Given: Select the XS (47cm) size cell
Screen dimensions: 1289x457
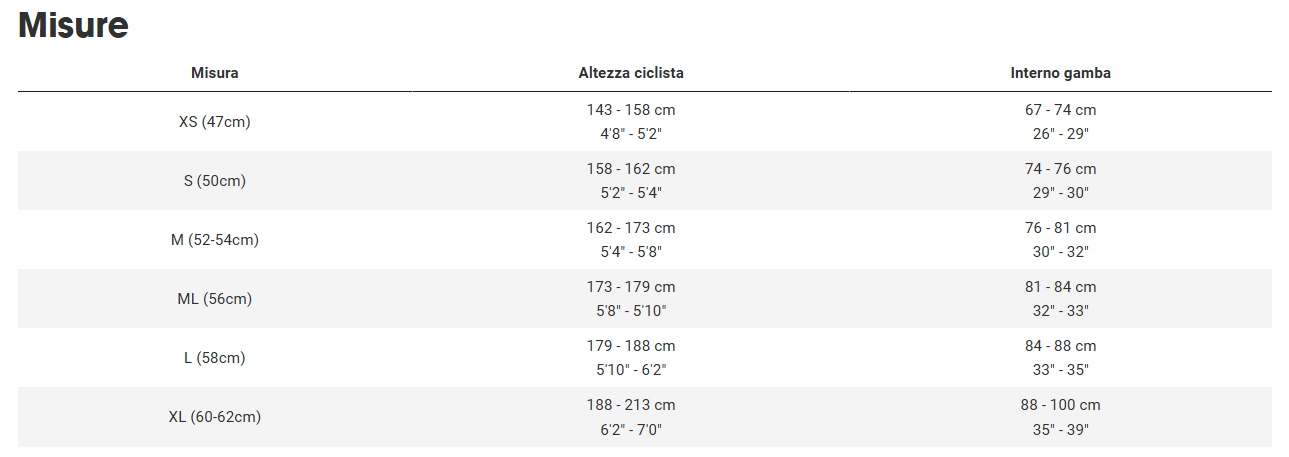Looking at the screenshot, I should point(214,122).
